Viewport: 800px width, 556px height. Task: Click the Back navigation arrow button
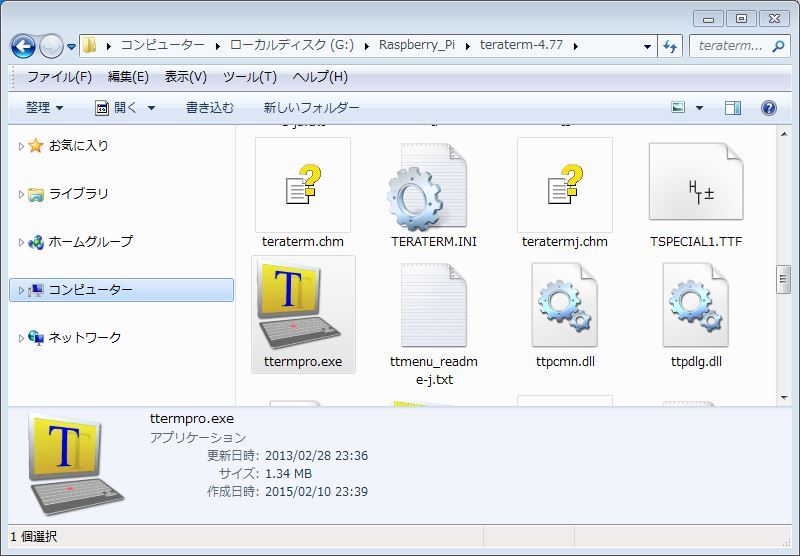[23, 46]
